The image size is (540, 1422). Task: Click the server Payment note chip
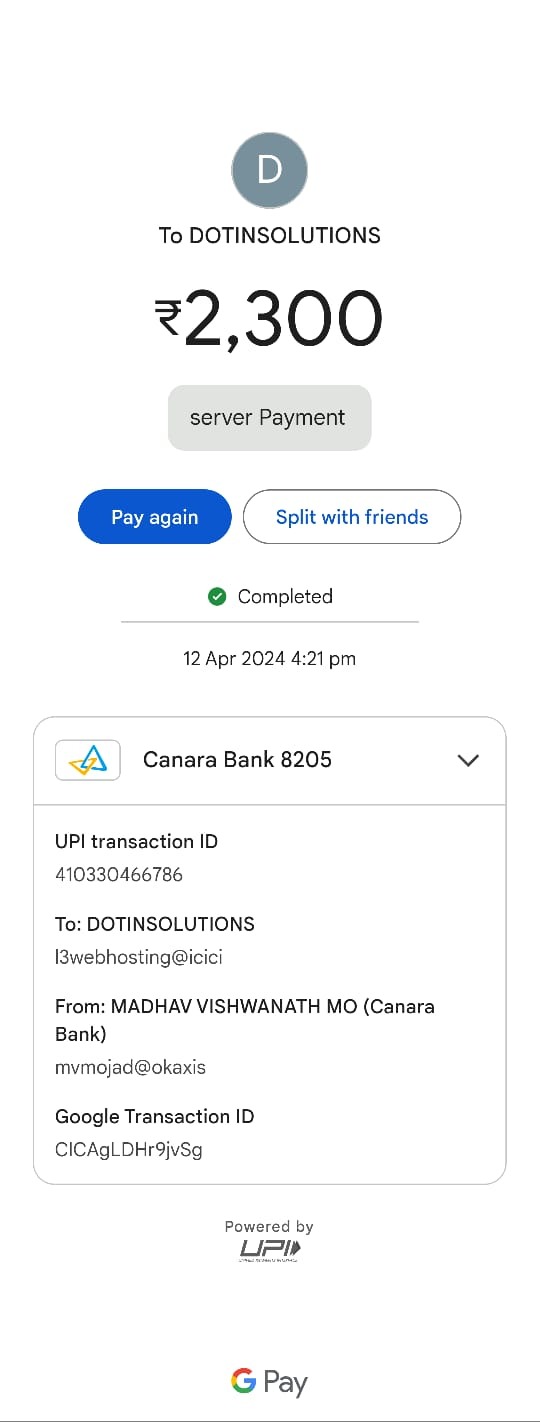point(269,418)
